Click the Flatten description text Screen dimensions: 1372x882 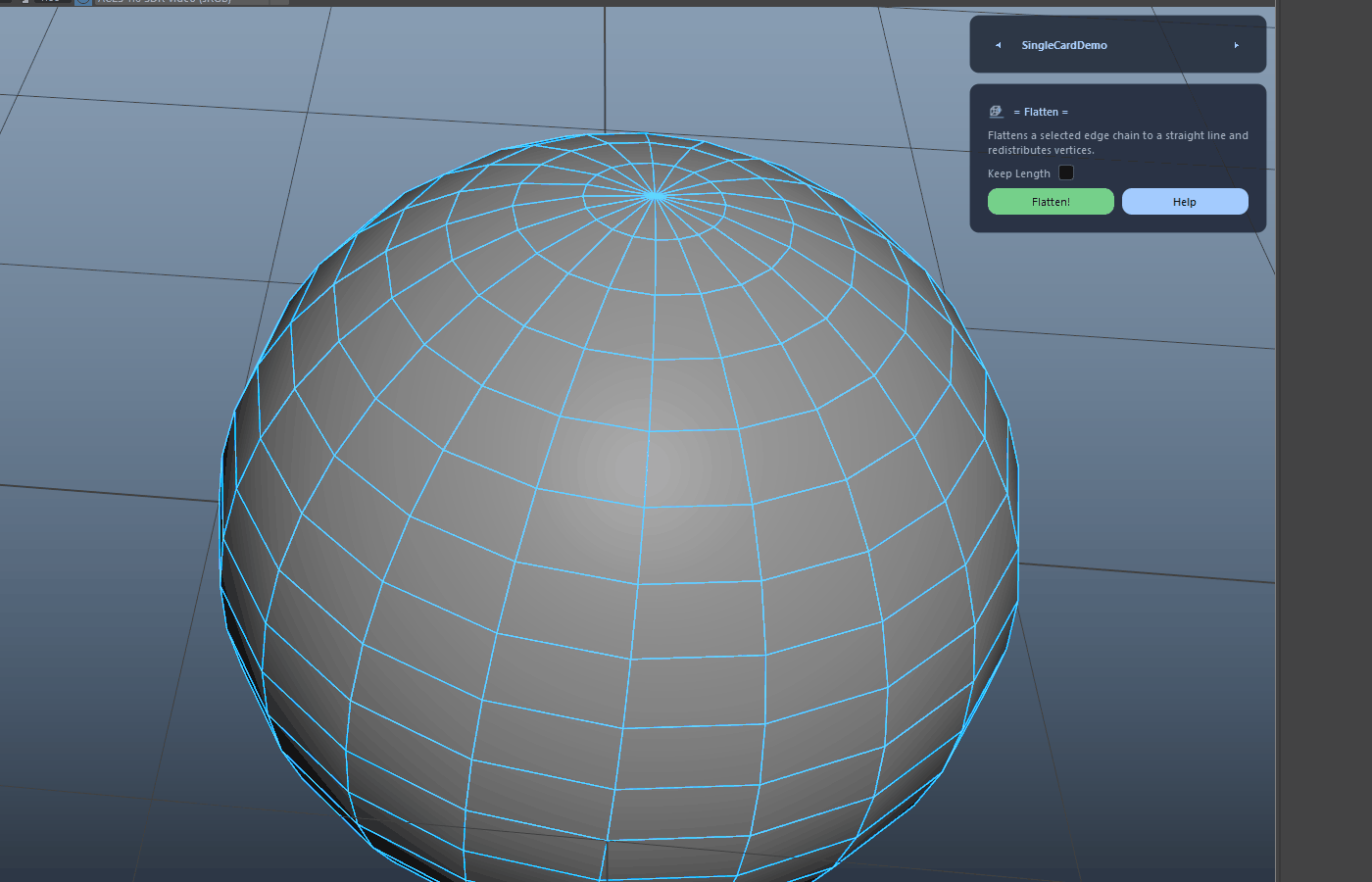1118,143
